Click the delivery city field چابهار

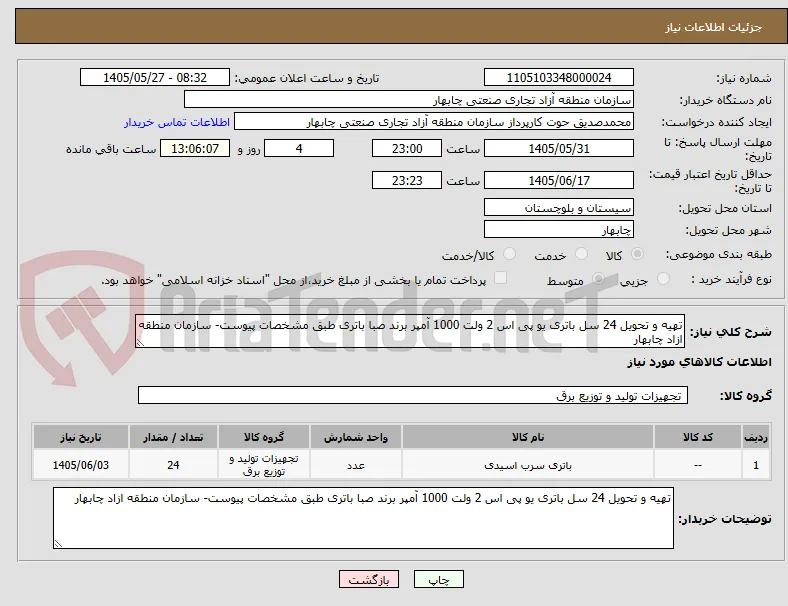(x=559, y=229)
